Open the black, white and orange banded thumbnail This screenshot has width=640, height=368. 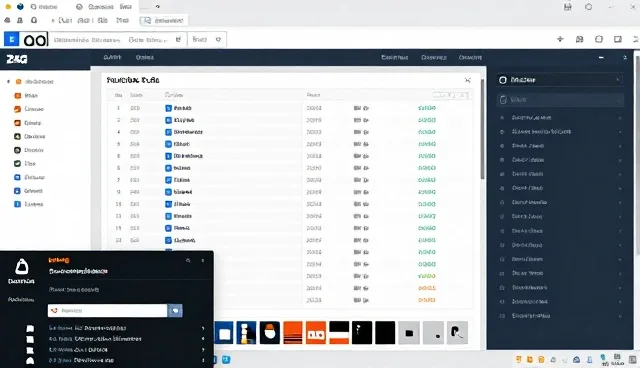339,333
